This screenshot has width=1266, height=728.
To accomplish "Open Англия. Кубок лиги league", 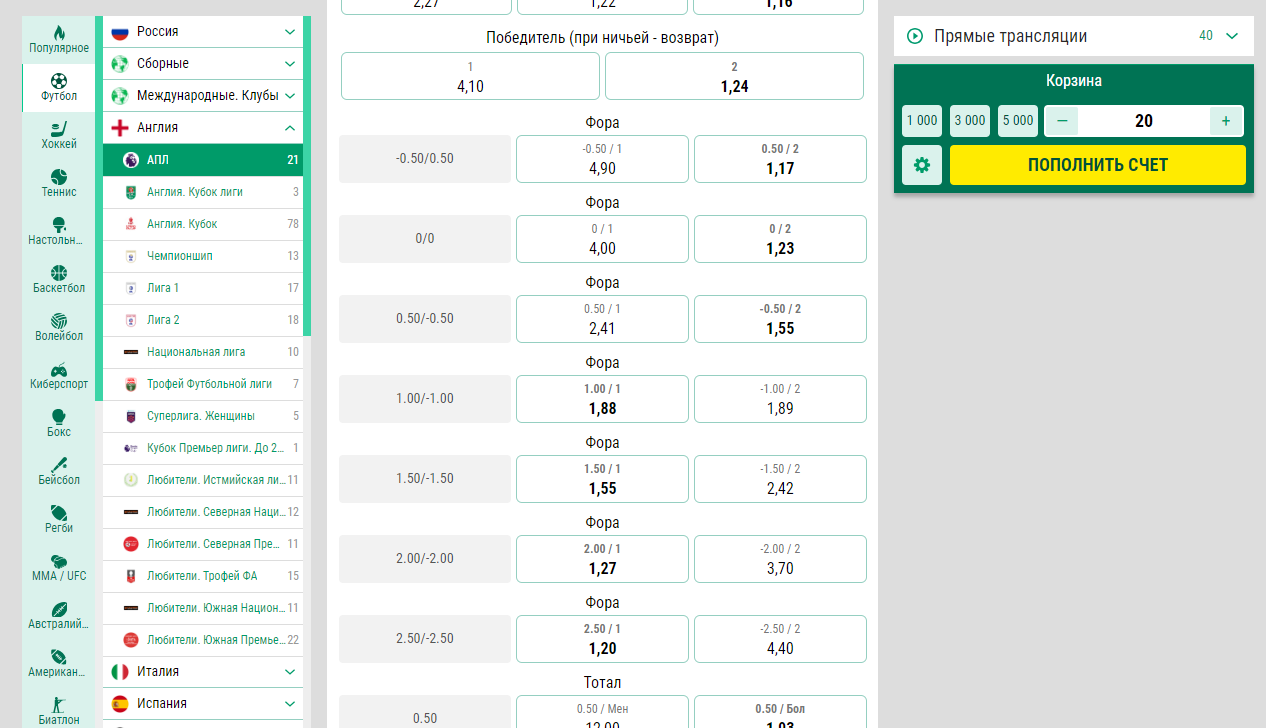I will pyautogui.click(x=203, y=192).
